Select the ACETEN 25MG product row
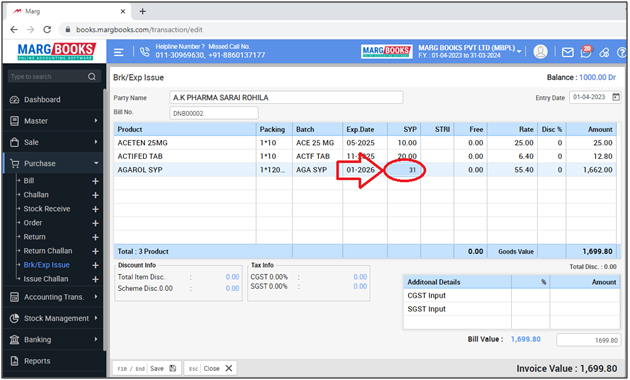Image resolution: width=630 pixels, height=380 pixels. 365,143
